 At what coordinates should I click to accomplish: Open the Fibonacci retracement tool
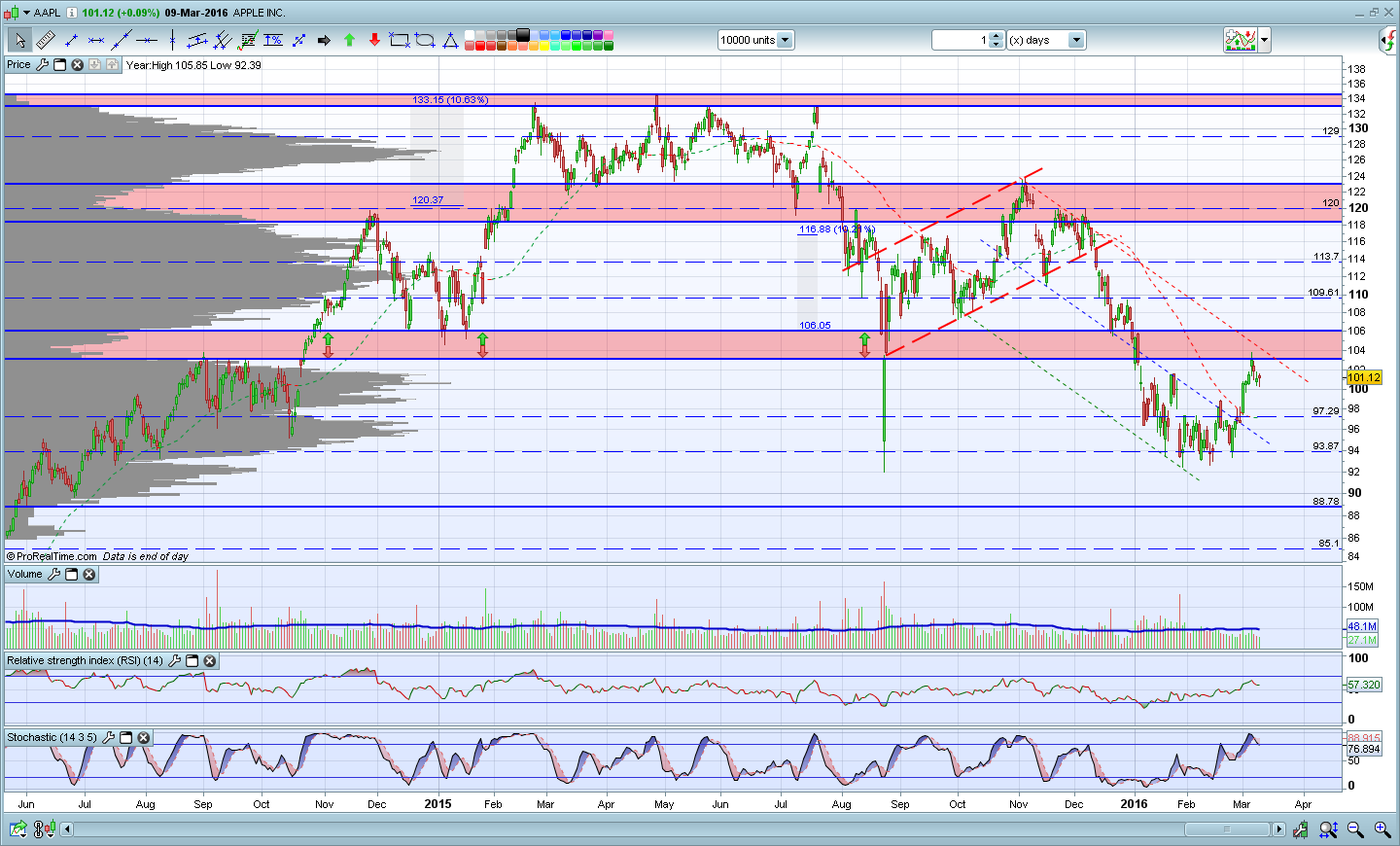248,40
